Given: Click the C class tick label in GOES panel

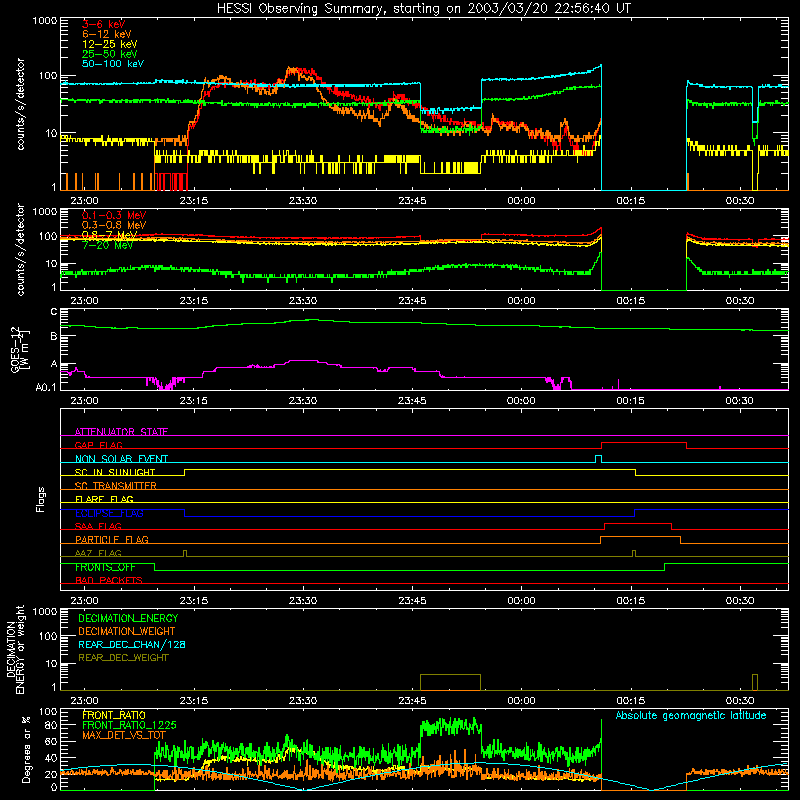Looking at the screenshot, I should pyautogui.click(x=54, y=312).
